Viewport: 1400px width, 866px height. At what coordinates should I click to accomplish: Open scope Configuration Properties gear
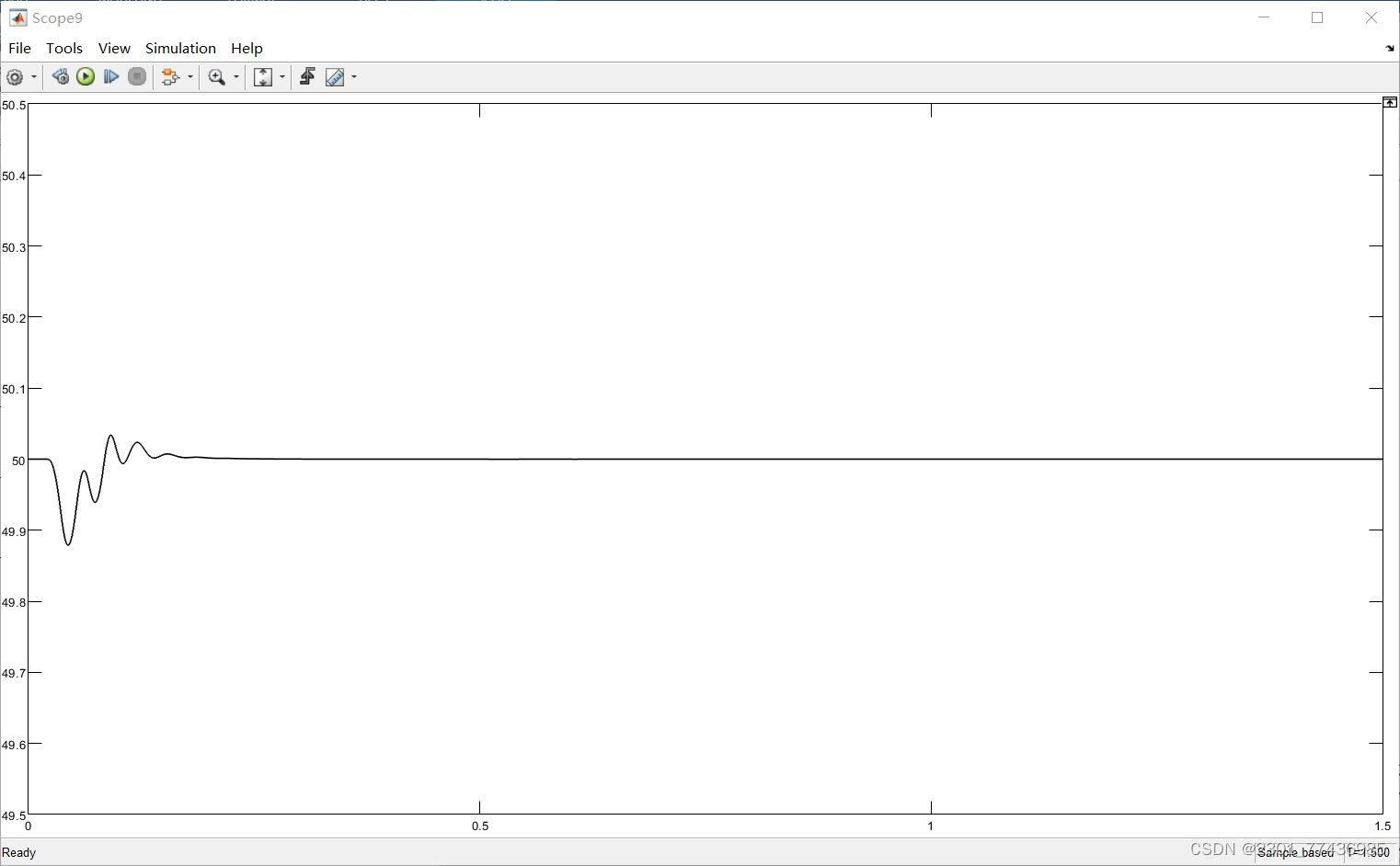(15, 77)
